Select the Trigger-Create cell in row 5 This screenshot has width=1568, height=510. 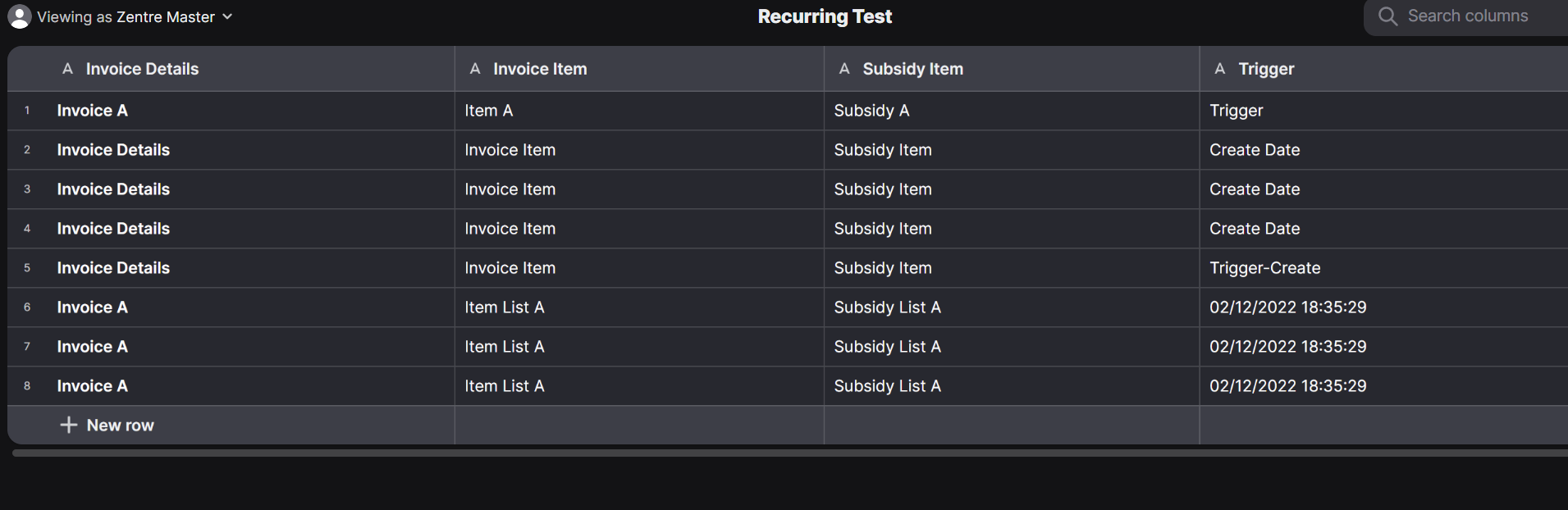(1383, 268)
